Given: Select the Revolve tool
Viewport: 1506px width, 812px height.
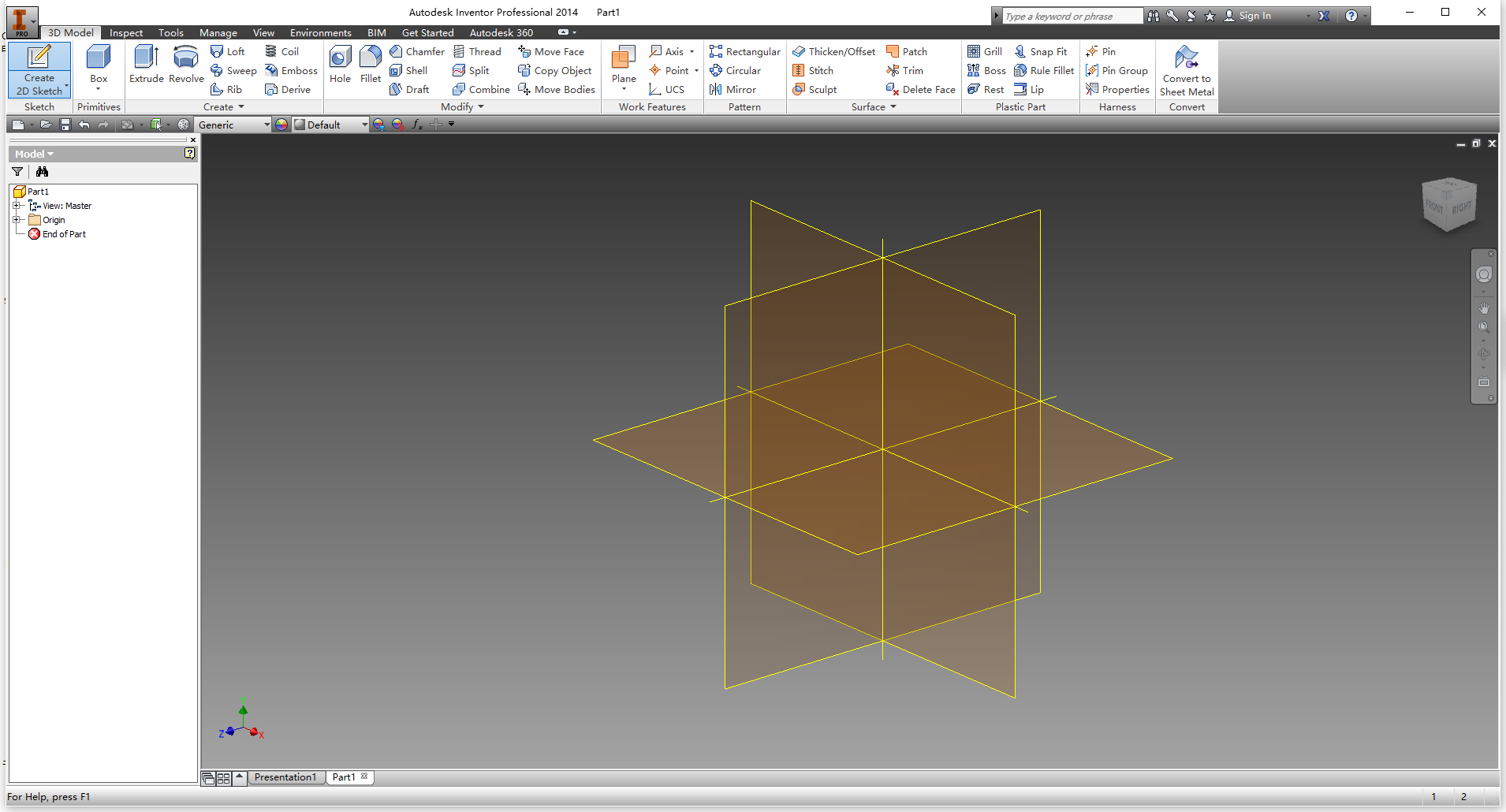Looking at the screenshot, I should pos(186,64).
